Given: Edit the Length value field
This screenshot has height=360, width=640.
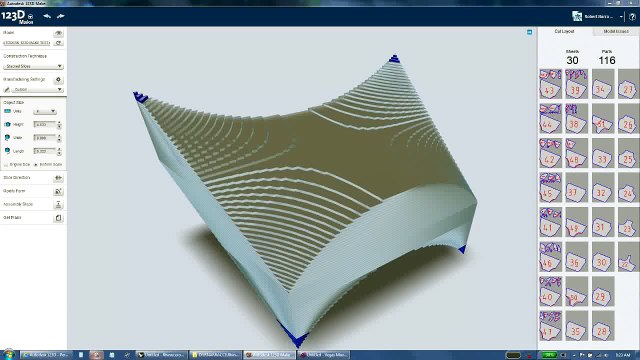Looking at the screenshot, I should tap(45, 151).
